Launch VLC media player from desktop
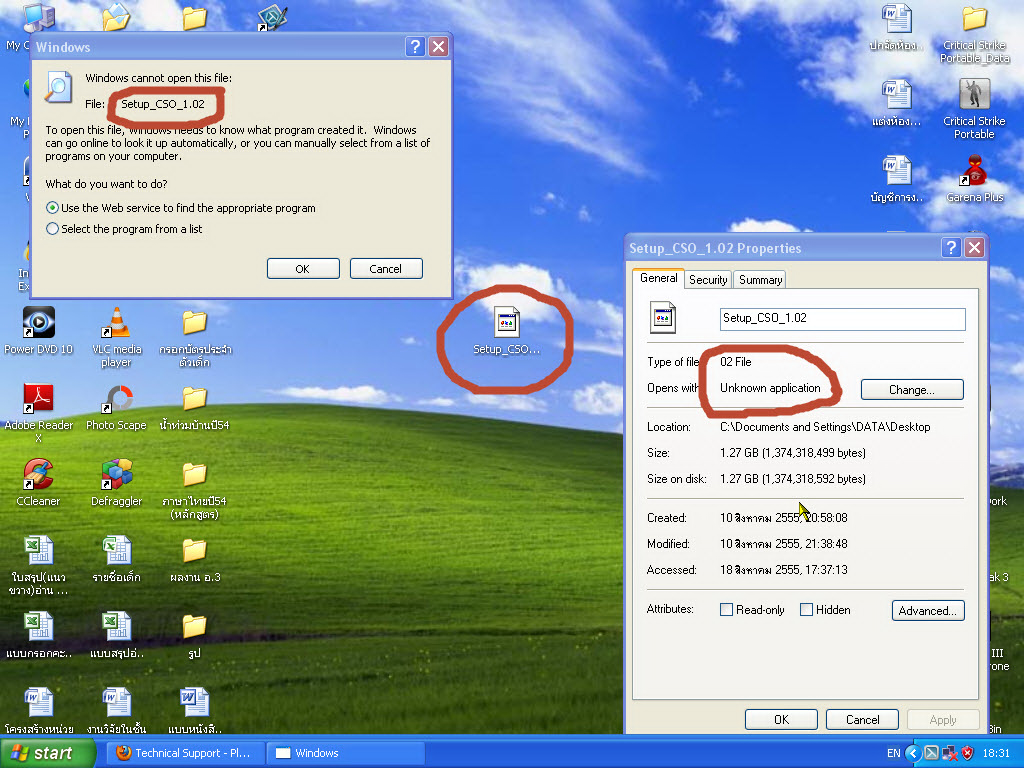Screen dimensions: 1024x768 click(x=116, y=322)
